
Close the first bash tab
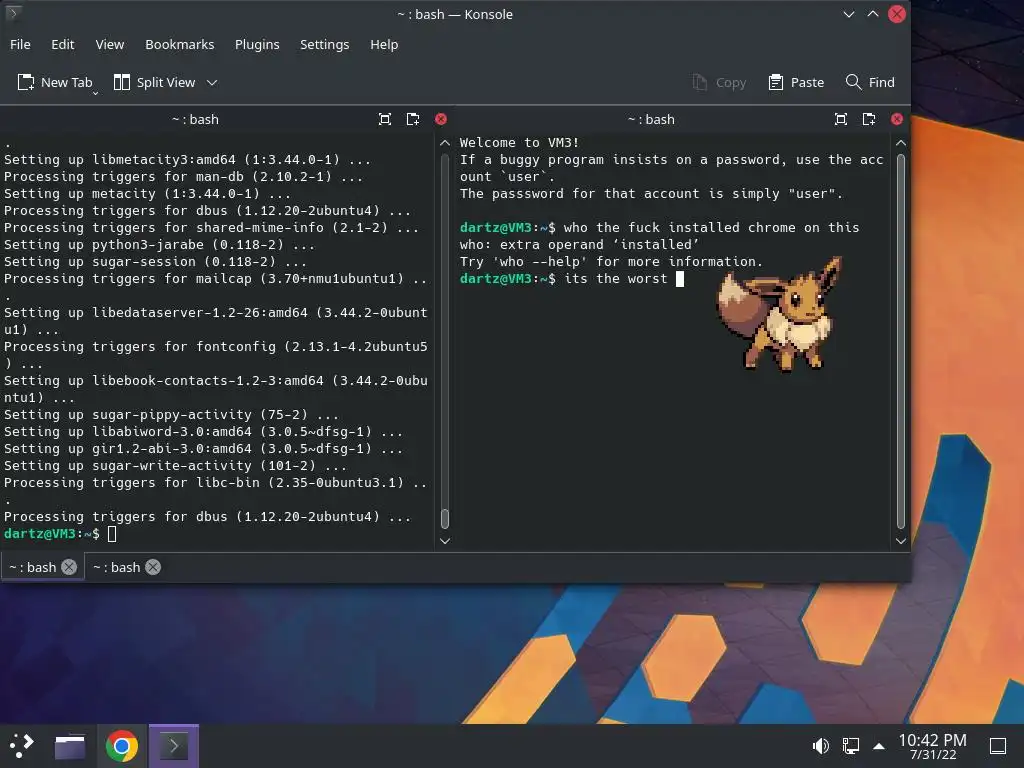(x=69, y=567)
